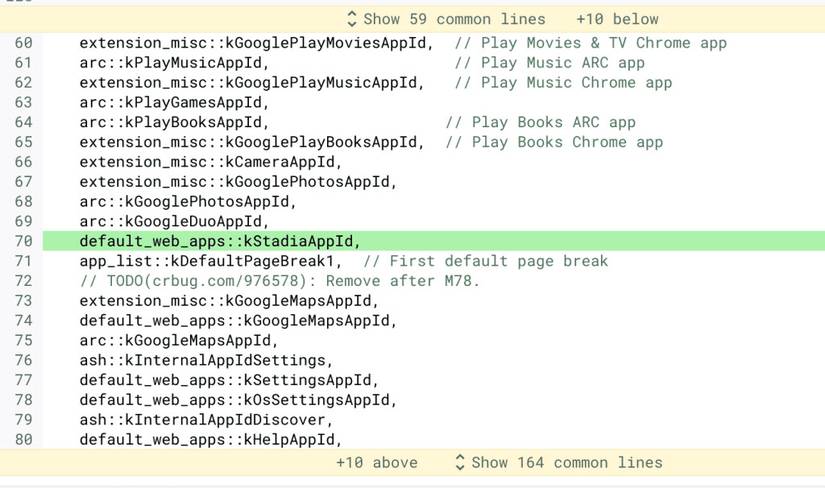Click extension_misc::kGooglePlayMoviesAppId code
This screenshot has width=825, height=488.
click(256, 43)
